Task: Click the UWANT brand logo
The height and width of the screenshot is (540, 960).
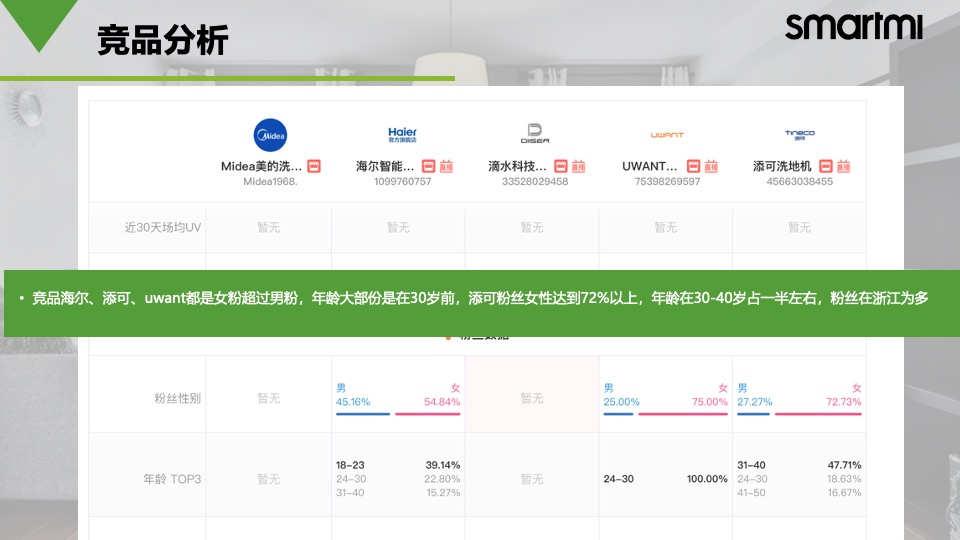Action: [667, 135]
